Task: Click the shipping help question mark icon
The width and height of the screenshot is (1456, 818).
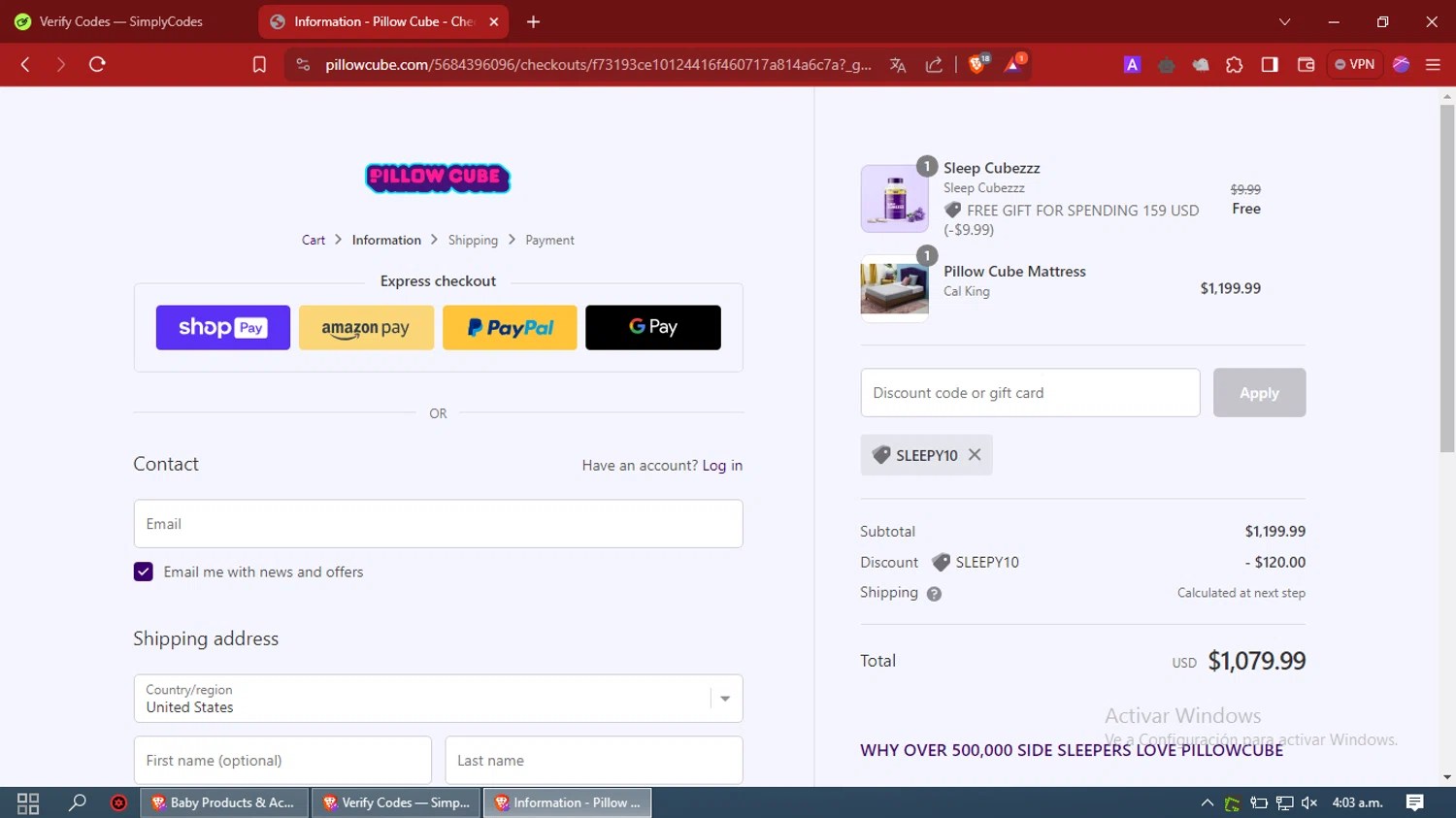Action: point(934,594)
